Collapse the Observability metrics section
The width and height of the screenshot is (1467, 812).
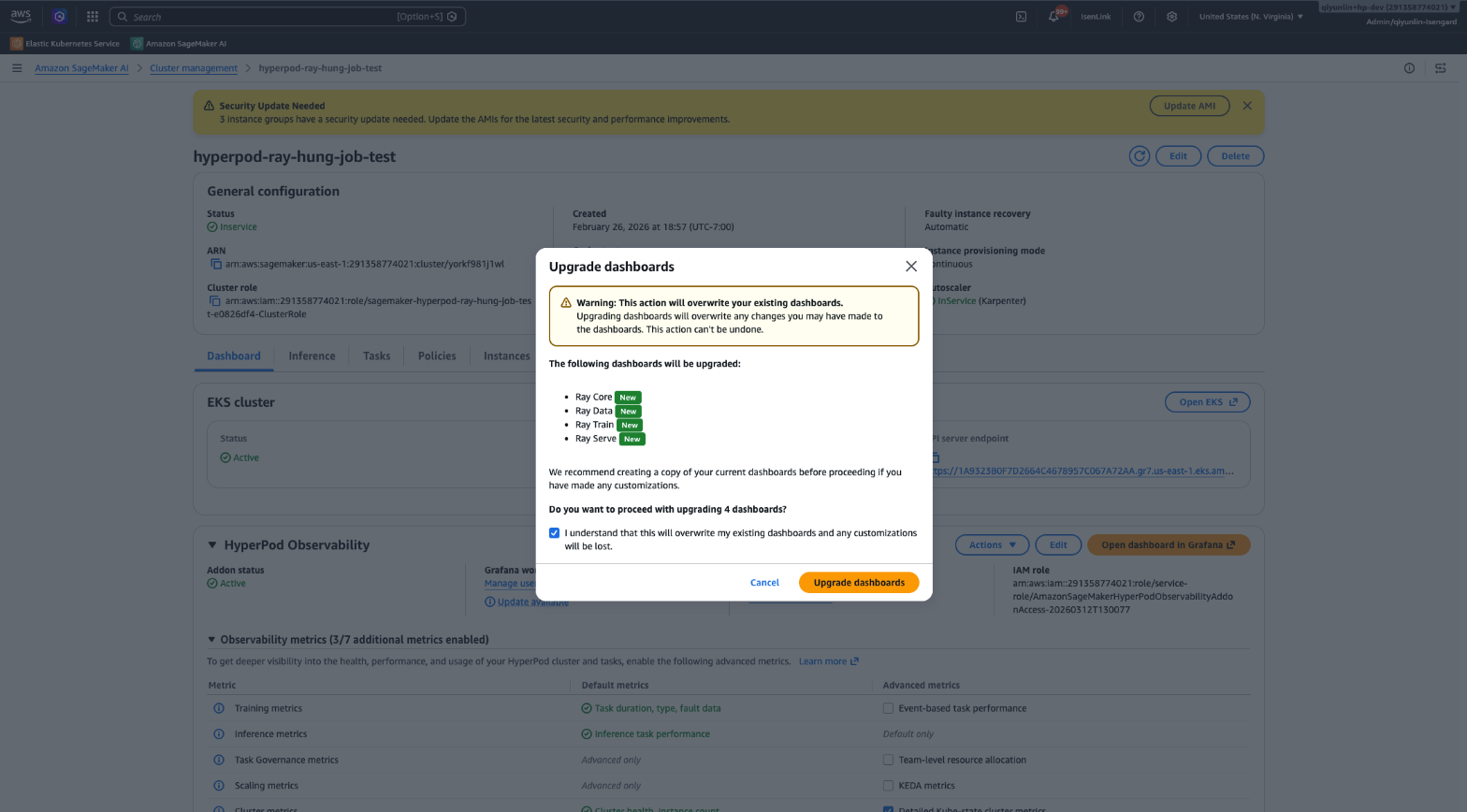[x=211, y=640]
